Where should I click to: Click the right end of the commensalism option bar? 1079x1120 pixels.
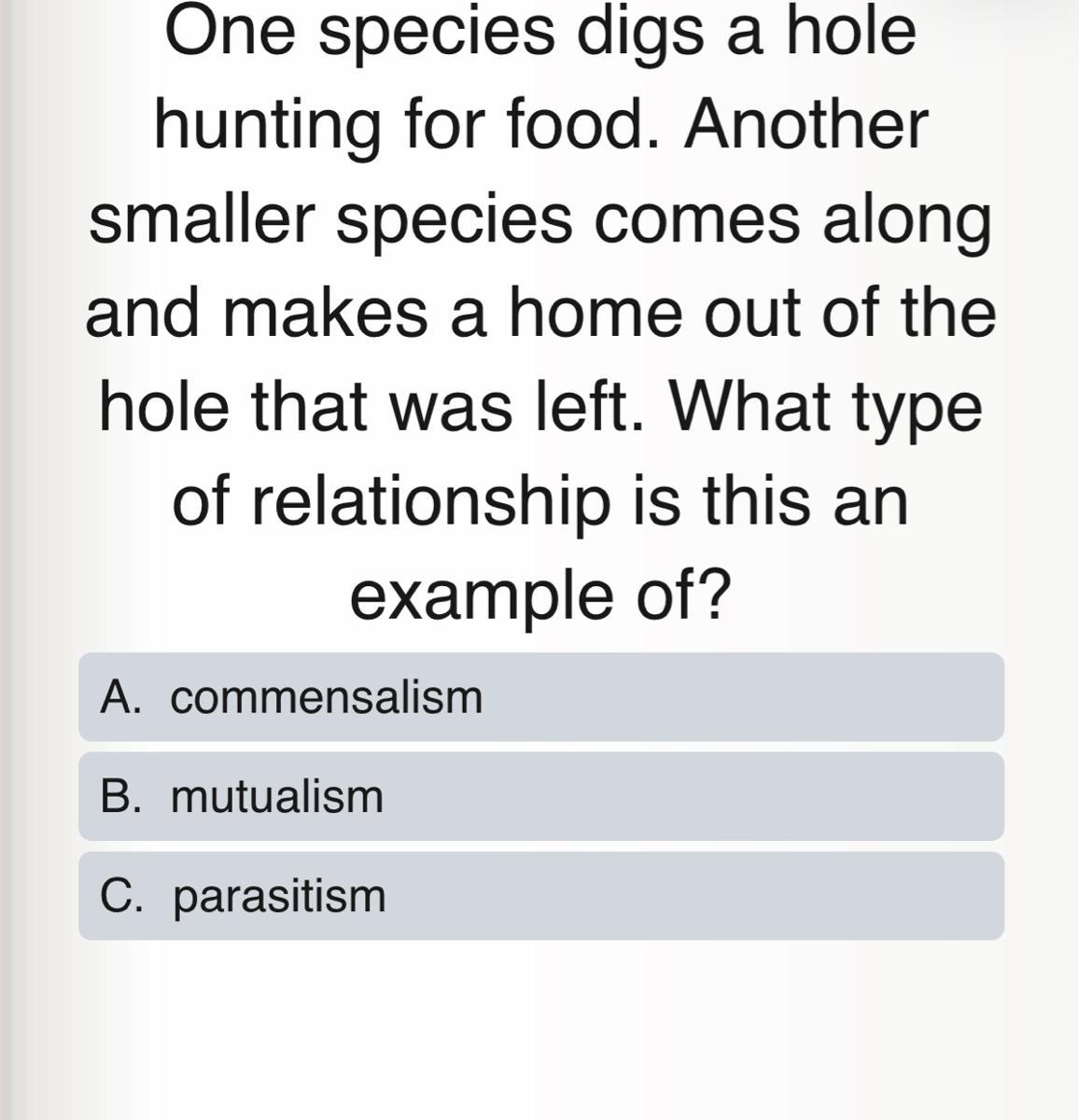[971, 697]
